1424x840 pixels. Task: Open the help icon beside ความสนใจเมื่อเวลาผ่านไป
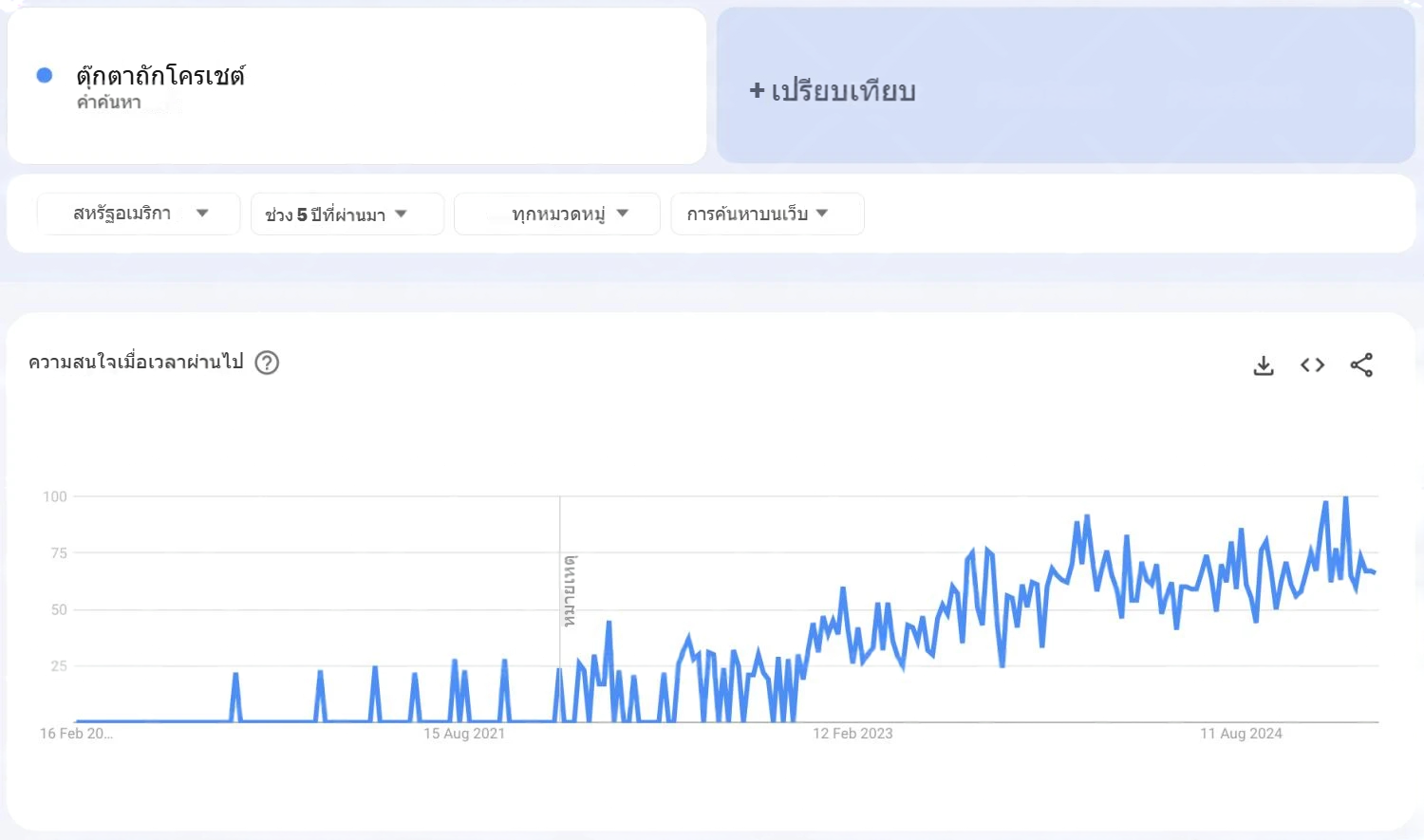(x=268, y=363)
